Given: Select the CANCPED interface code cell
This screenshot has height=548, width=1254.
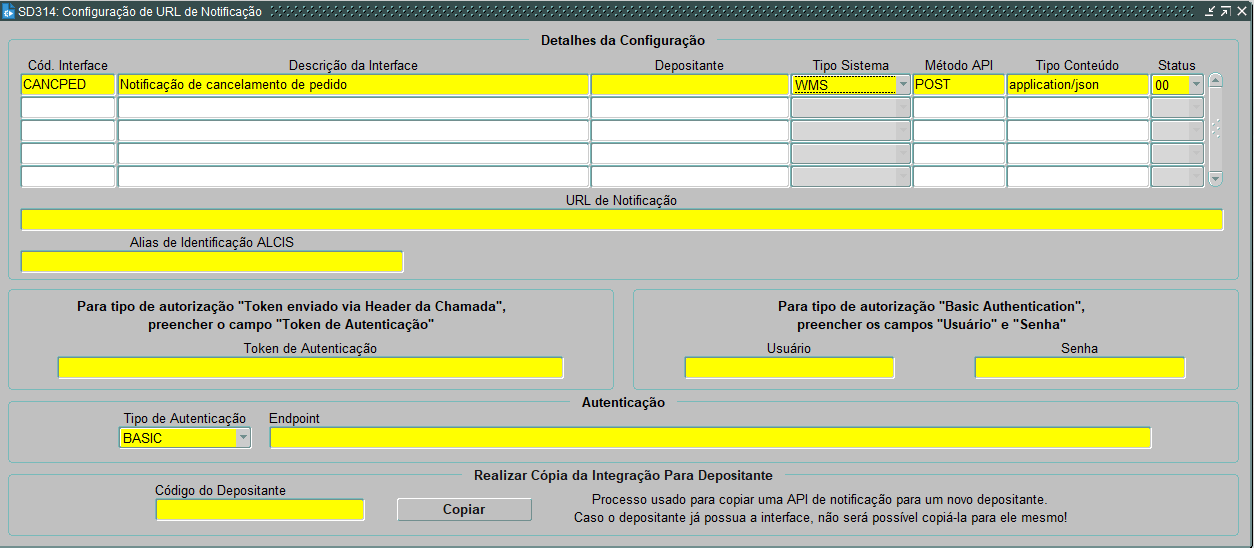Looking at the screenshot, I should coord(68,85).
